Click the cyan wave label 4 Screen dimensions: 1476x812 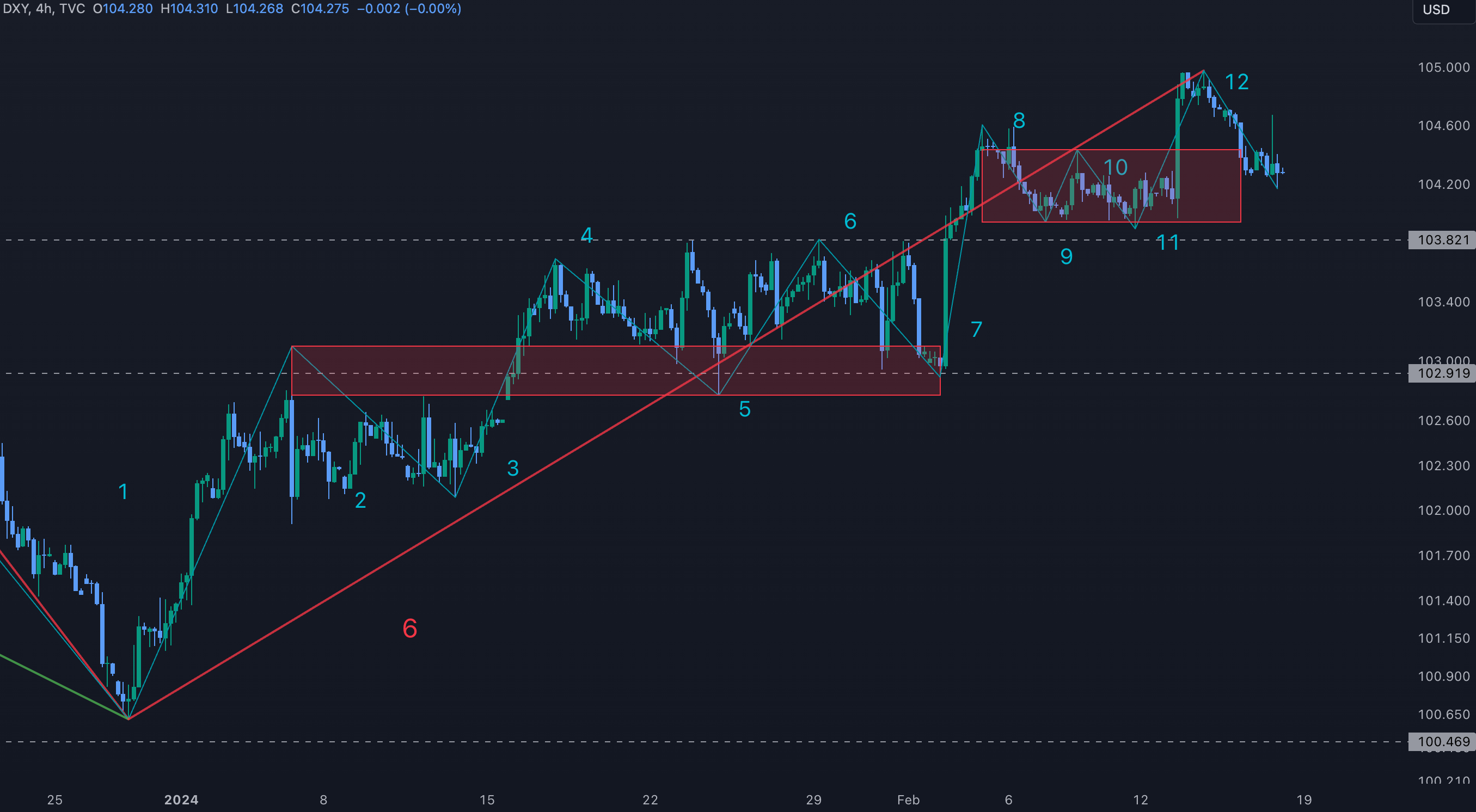pos(586,235)
